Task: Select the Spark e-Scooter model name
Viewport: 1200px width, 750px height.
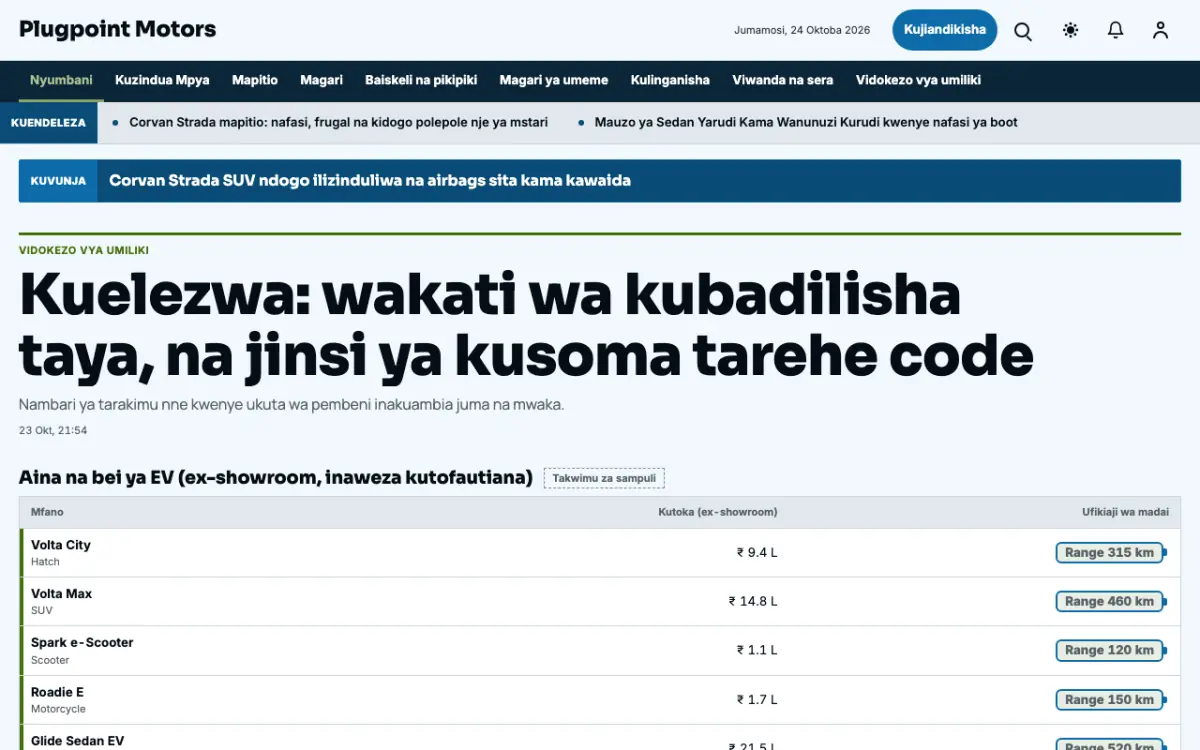Action: 82,643
